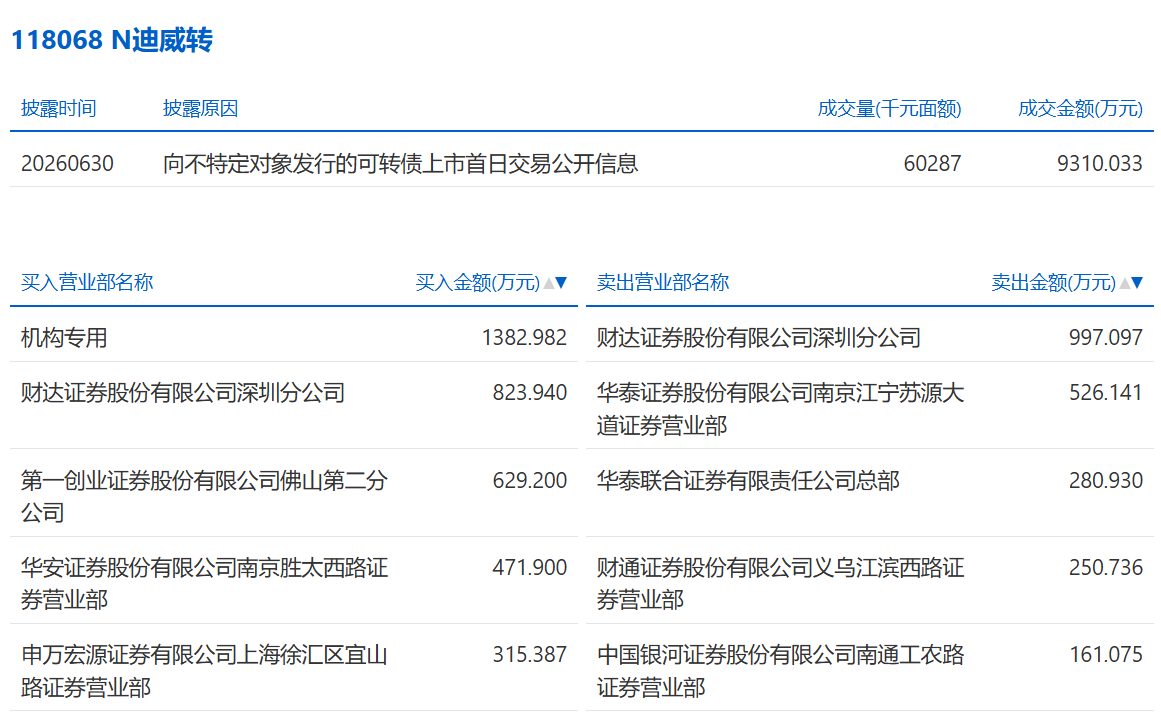1161x717 pixels.
Task: Select sell amount 526.141
Action: (x=1105, y=393)
